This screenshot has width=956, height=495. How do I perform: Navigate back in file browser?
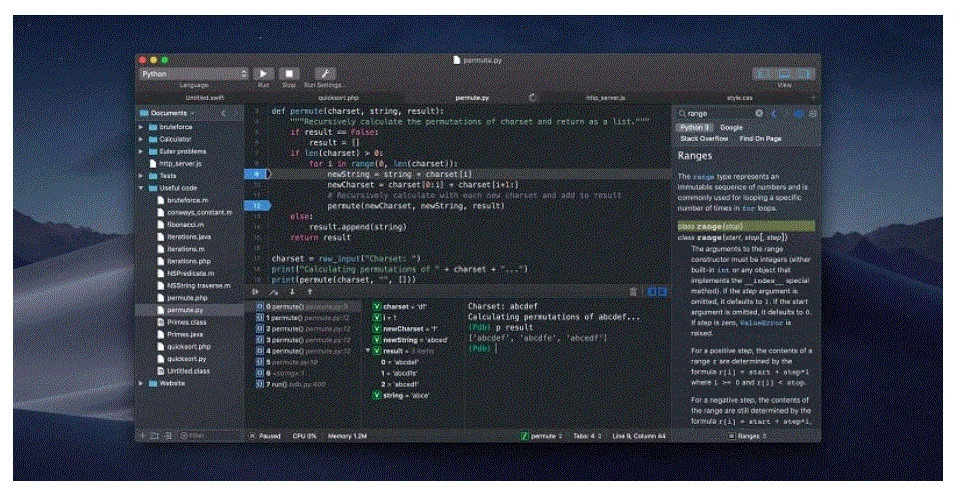click(x=223, y=113)
